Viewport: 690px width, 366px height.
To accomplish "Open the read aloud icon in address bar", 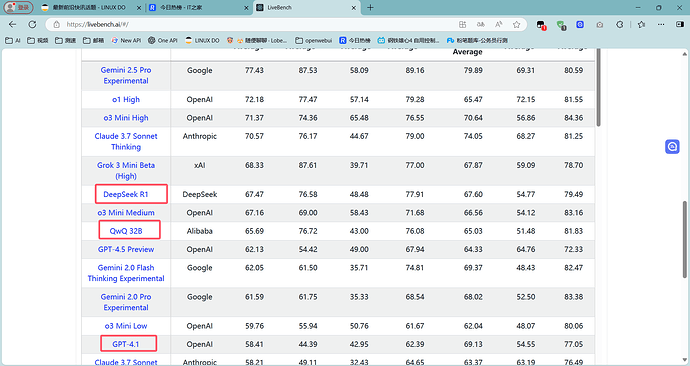I will click(x=498, y=25).
